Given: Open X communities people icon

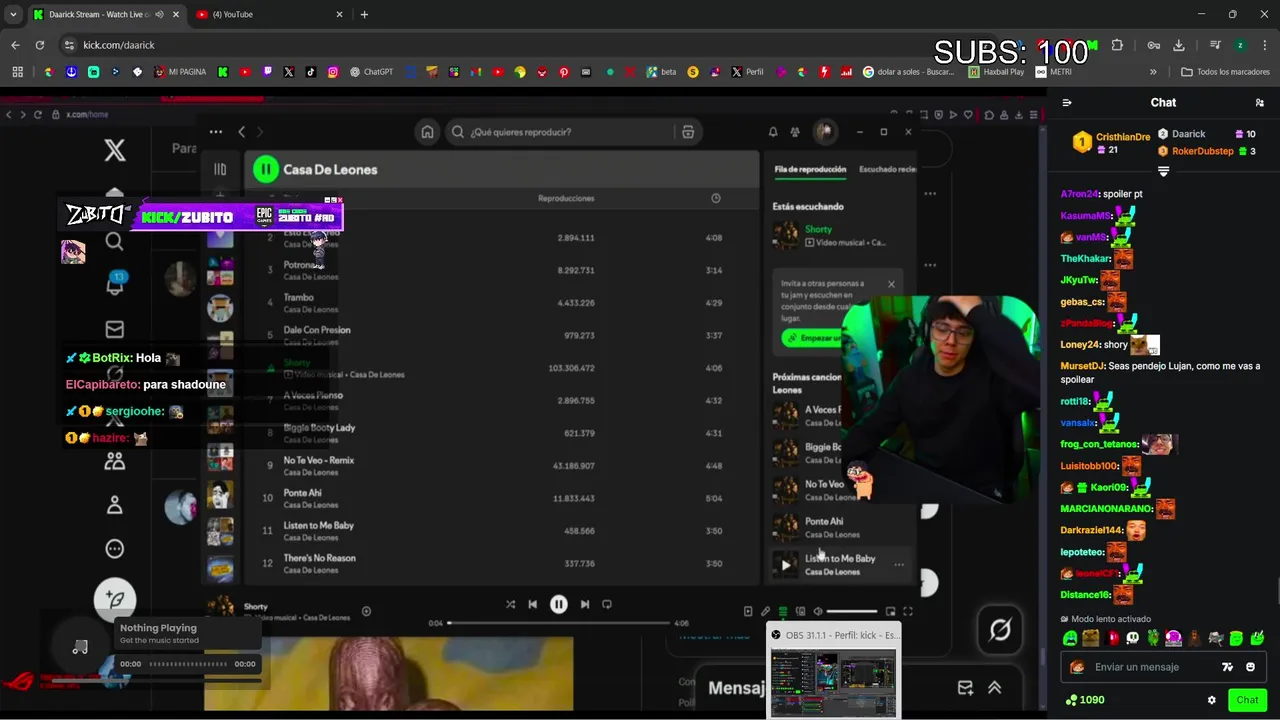Looking at the screenshot, I should pos(115,461).
